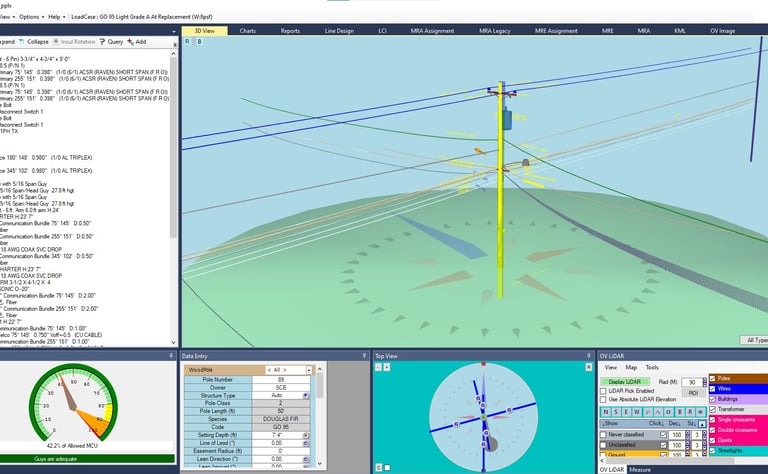Open the KML tab
768x474 pixels.
pos(679,31)
